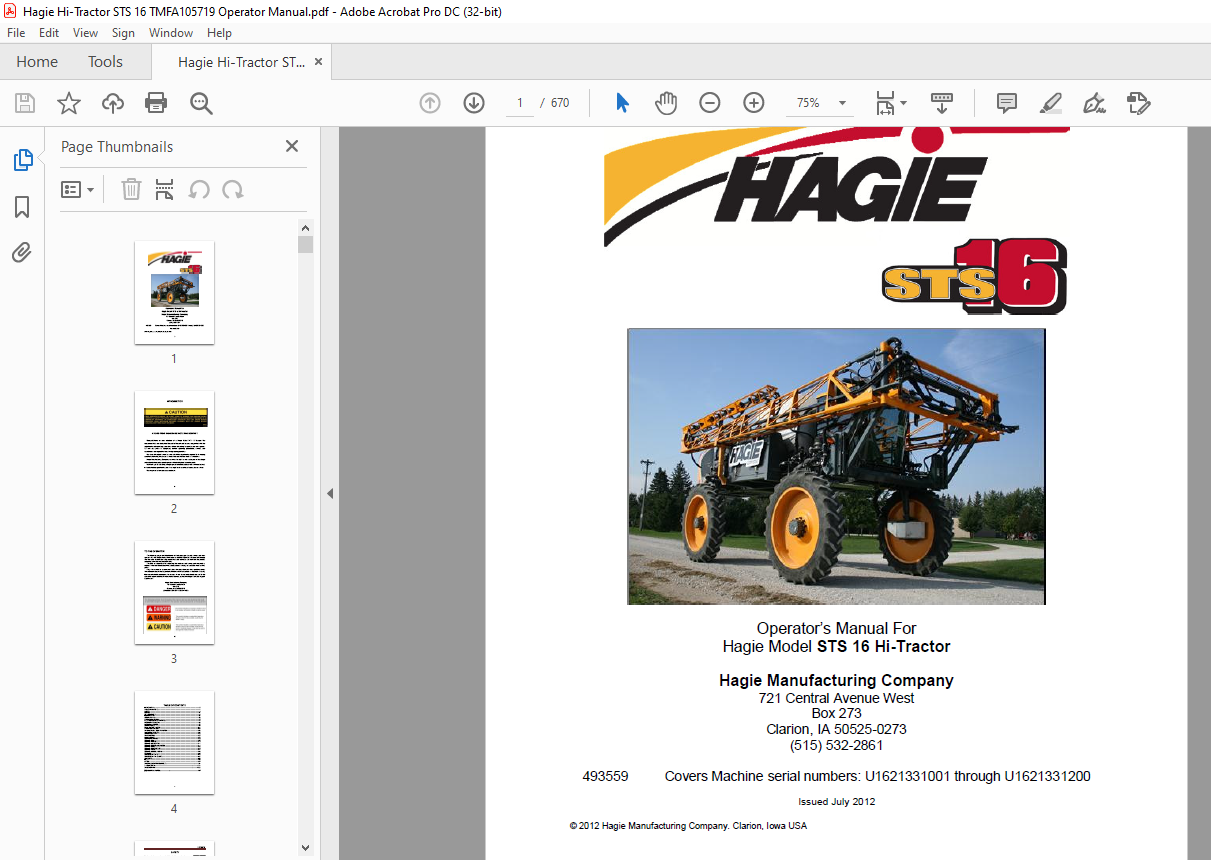This screenshot has height=860, width=1211.
Task: Open the Sign menu
Action: pos(123,33)
